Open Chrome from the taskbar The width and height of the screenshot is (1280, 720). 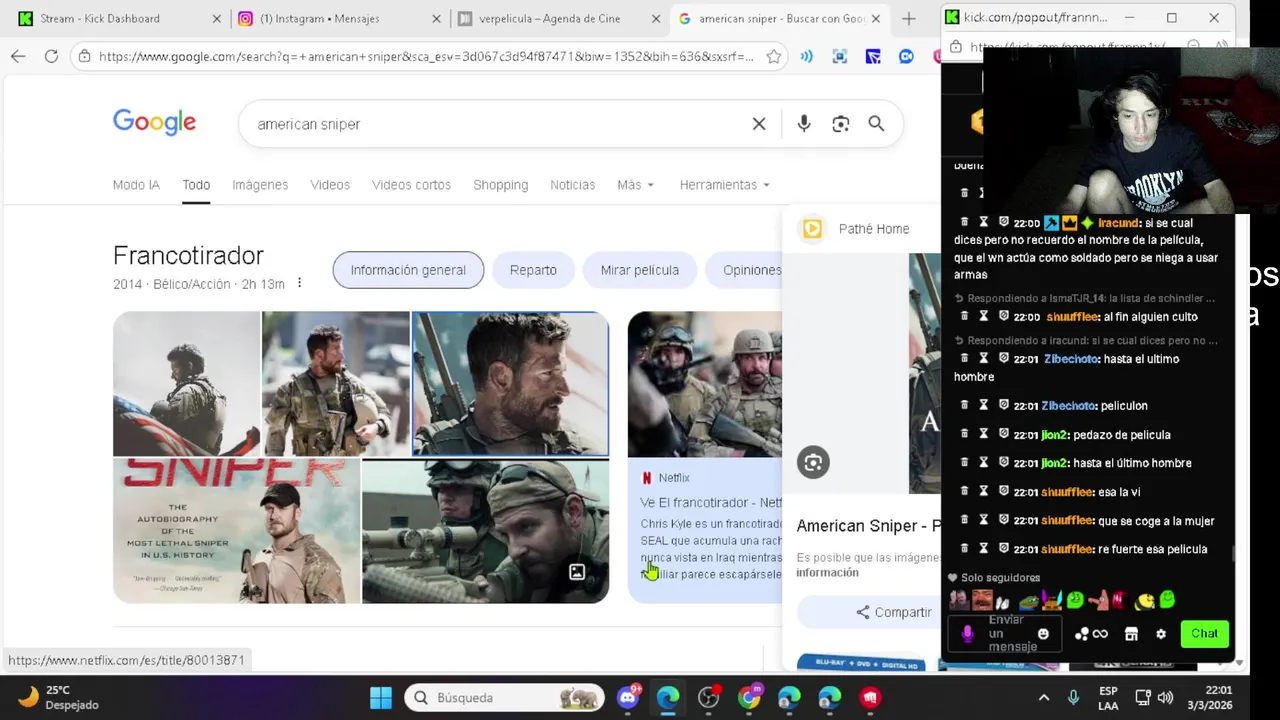coord(749,697)
